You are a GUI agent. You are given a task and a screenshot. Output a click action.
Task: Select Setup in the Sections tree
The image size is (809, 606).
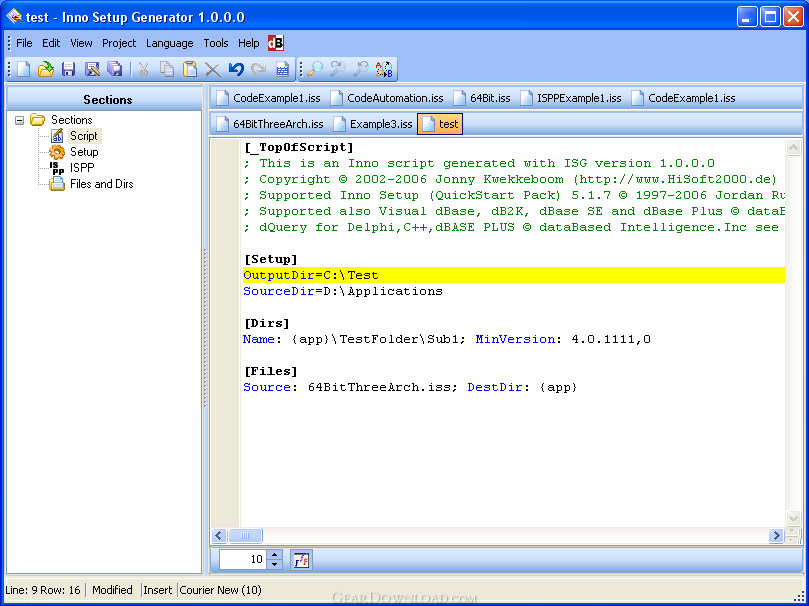click(x=84, y=152)
